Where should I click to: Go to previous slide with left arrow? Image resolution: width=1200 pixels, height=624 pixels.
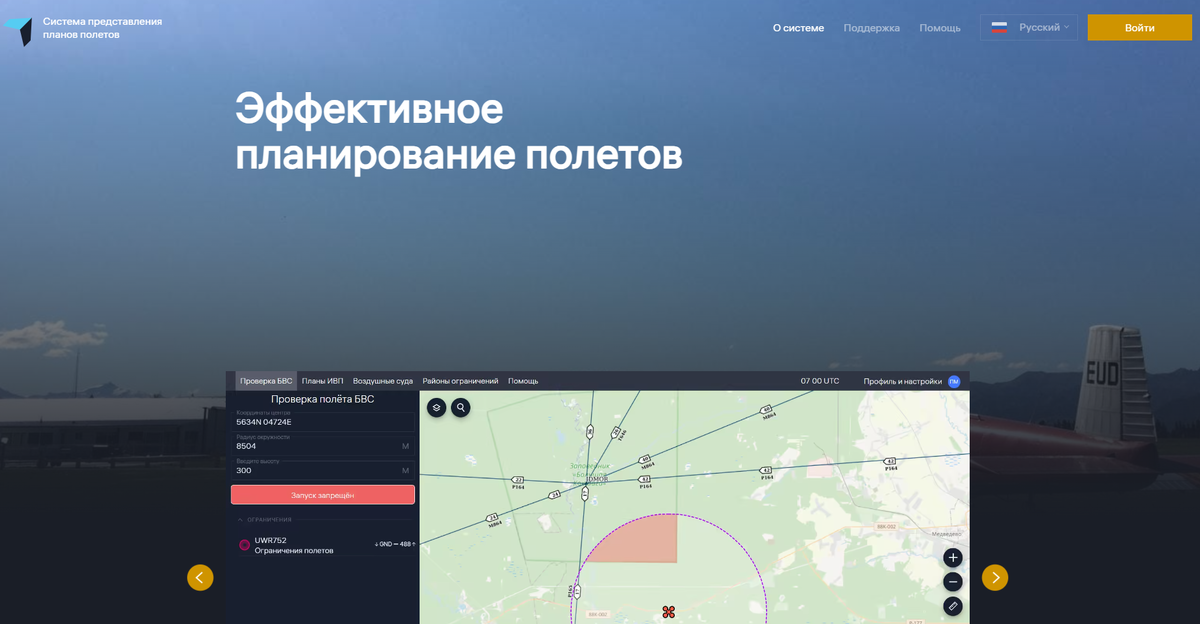[200, 577]
